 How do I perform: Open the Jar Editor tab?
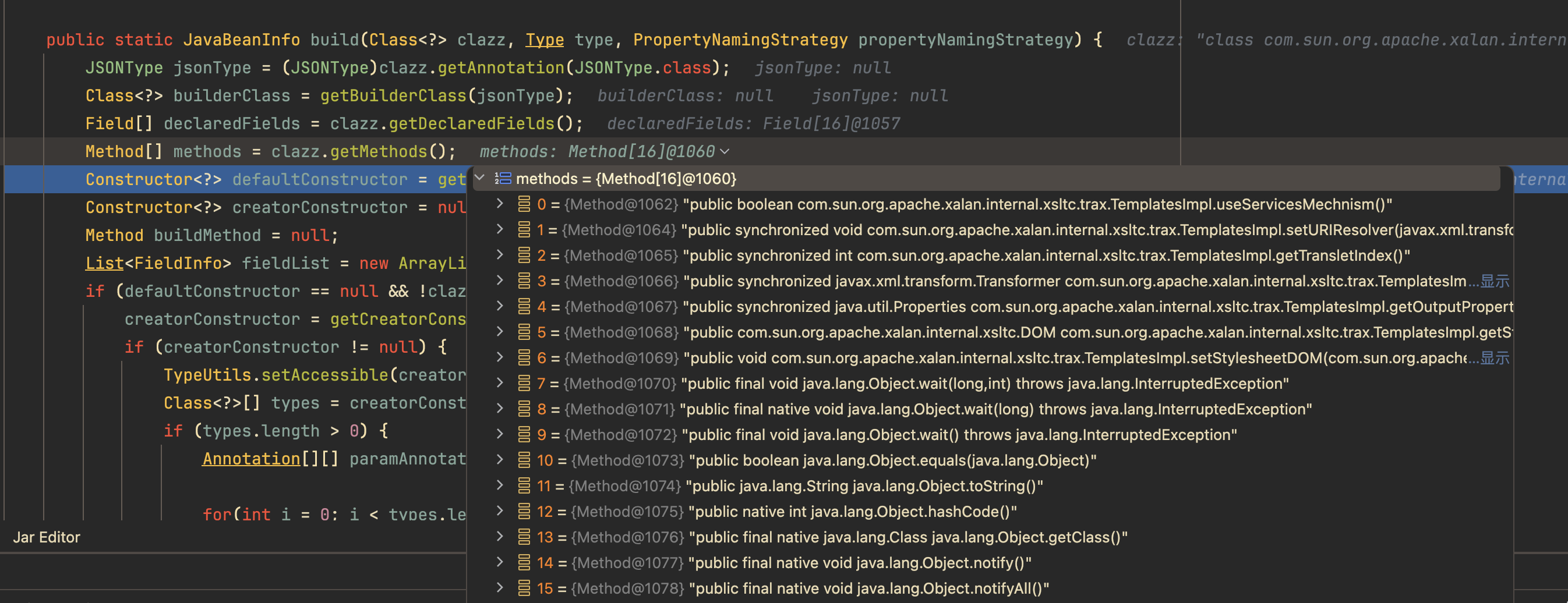46,537
